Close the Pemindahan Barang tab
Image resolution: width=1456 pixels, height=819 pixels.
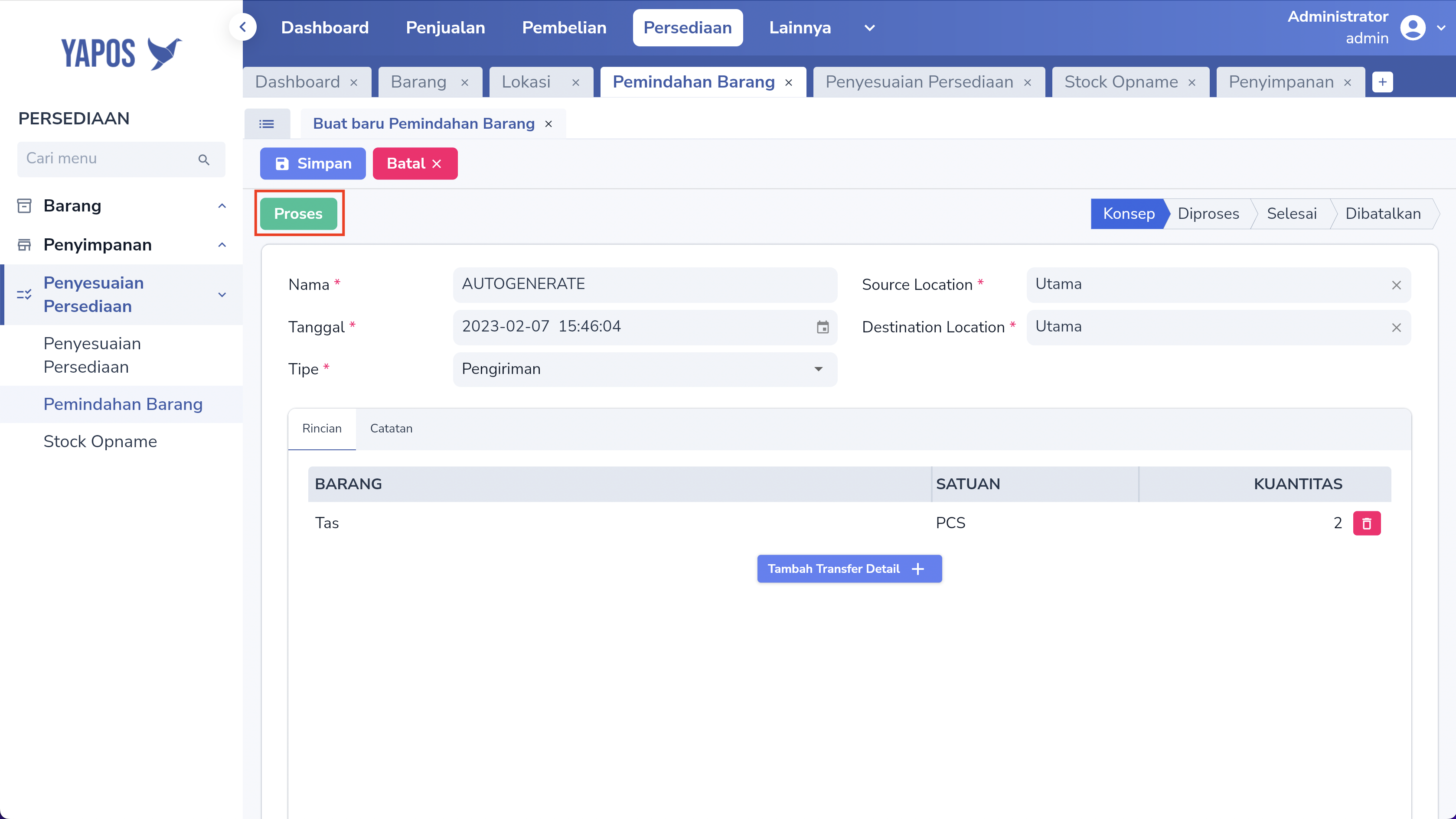coord(788,82)
